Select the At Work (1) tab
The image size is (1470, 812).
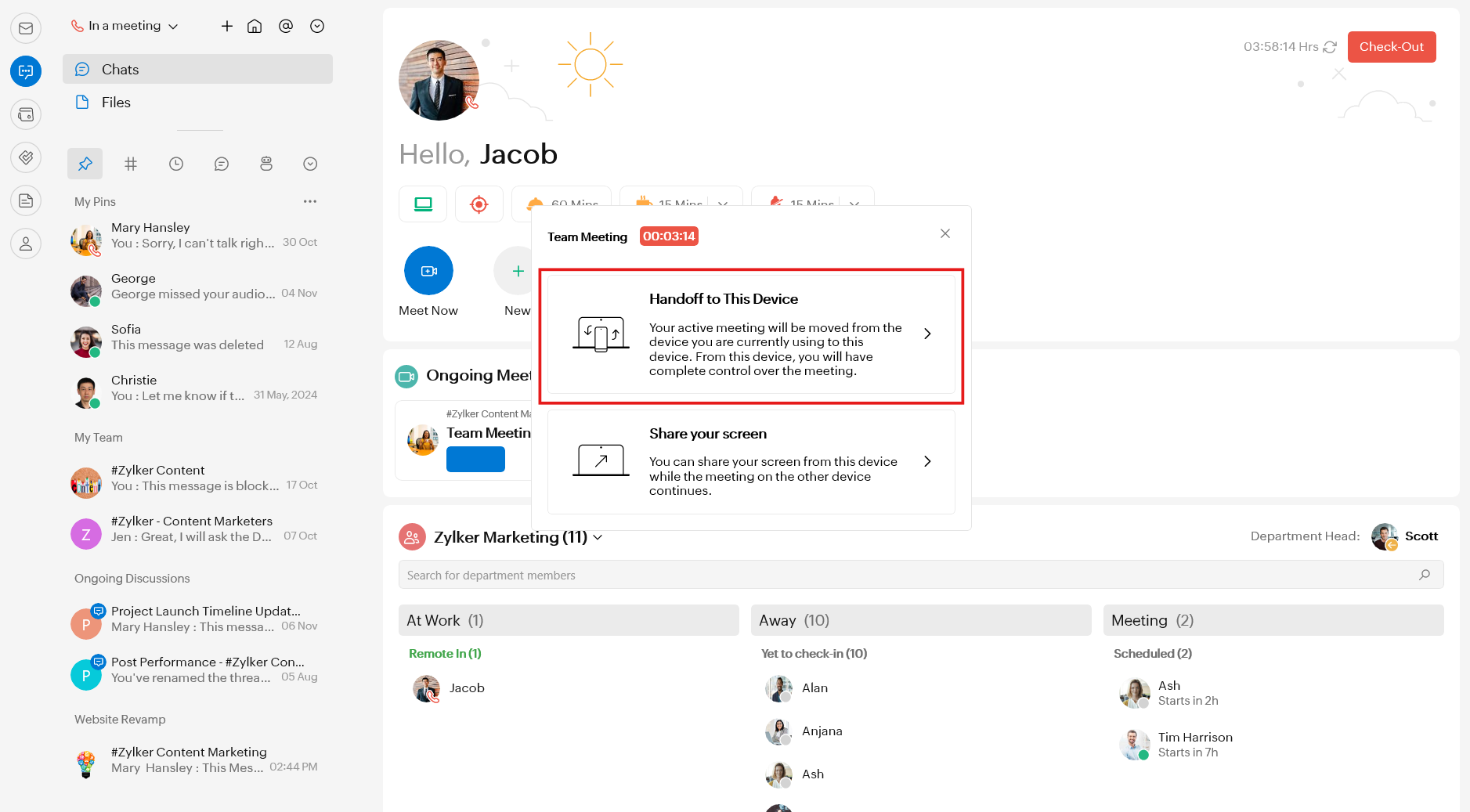[x=569, y=620]
